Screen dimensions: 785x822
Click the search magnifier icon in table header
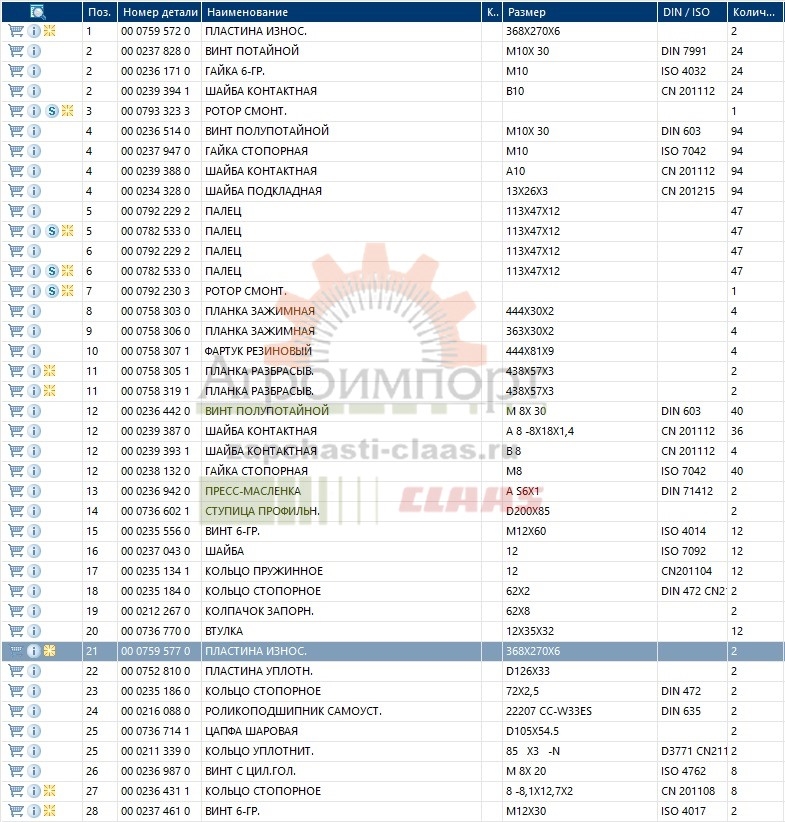click(38, 12)
